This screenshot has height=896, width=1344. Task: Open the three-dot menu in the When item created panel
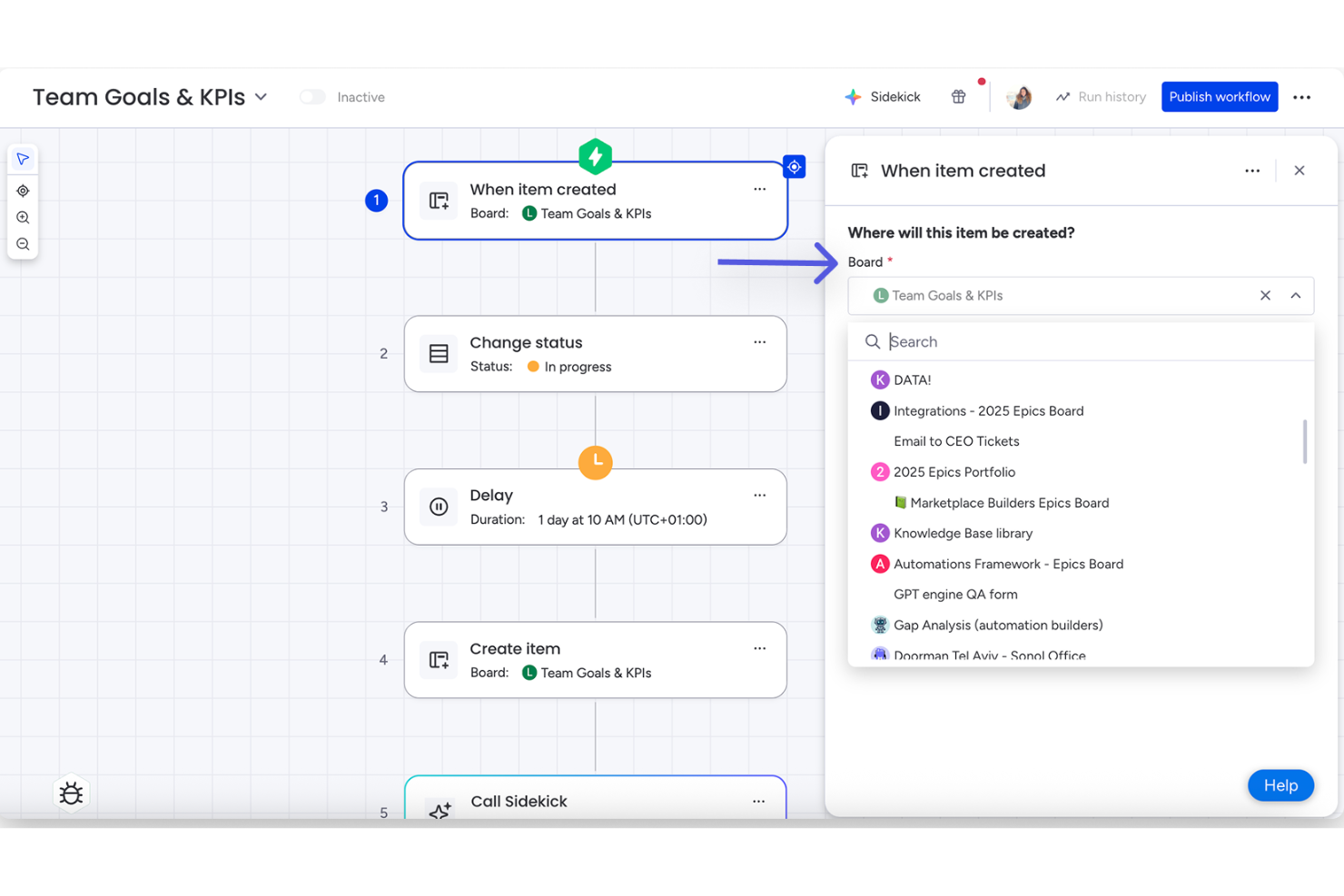coord(1252,171)
